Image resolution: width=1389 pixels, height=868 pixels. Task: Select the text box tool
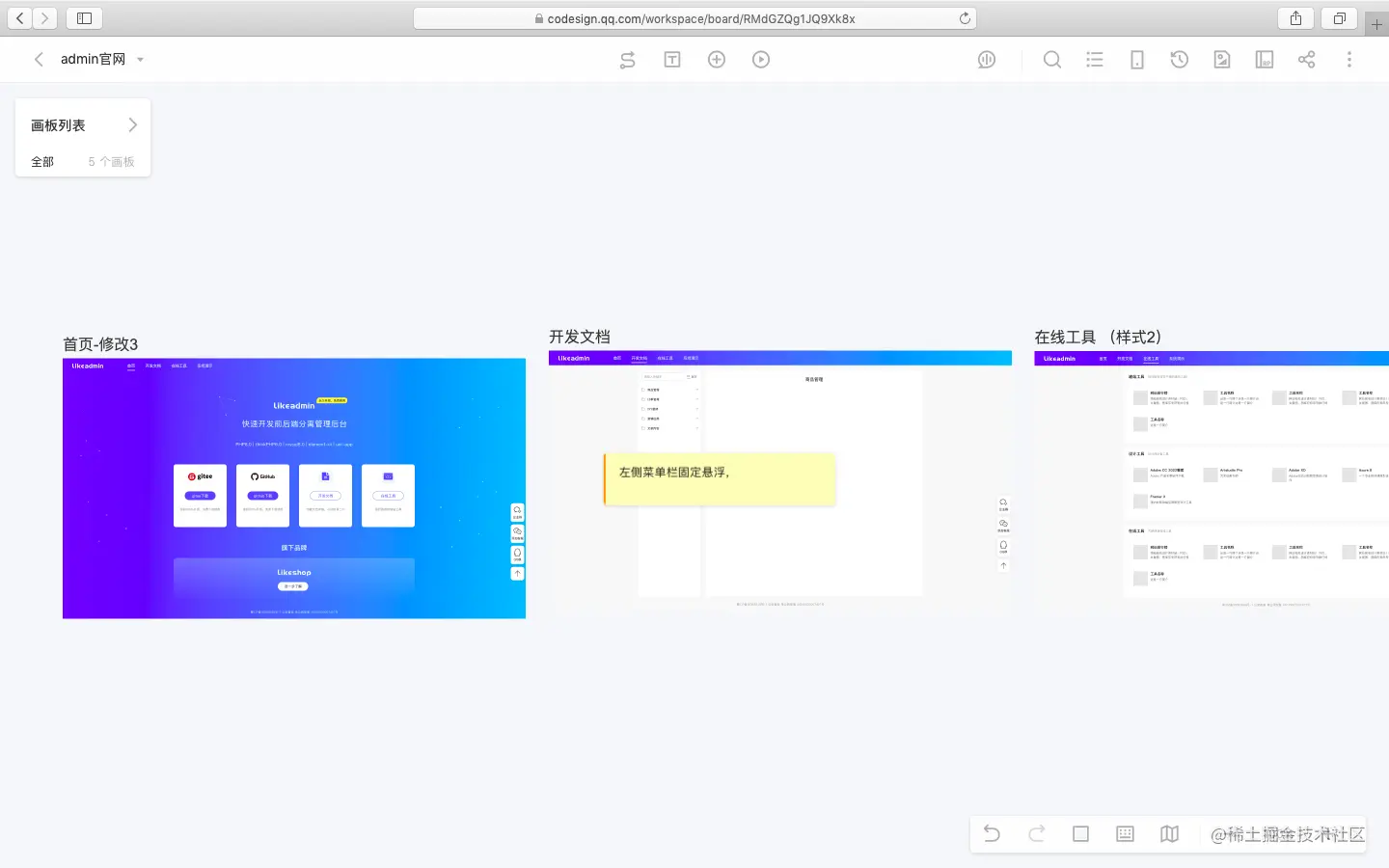tap(672, 60)
